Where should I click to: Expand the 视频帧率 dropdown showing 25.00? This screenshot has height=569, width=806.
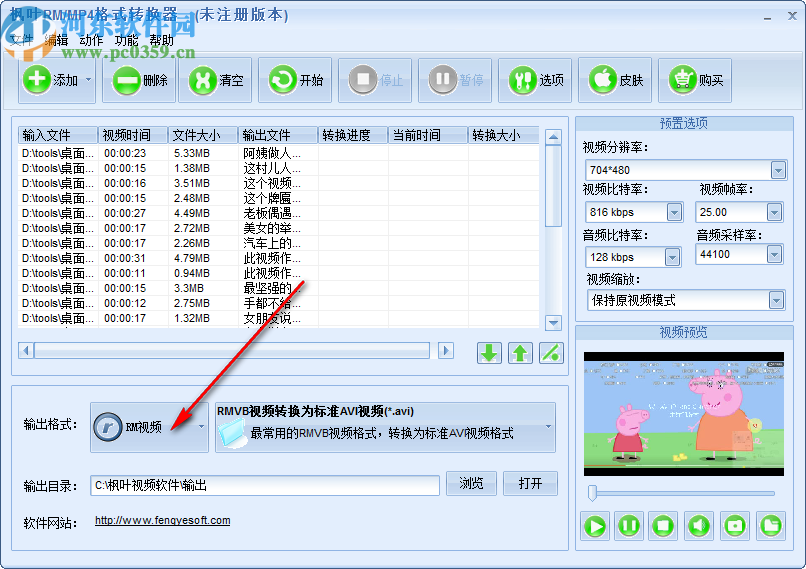774,212
